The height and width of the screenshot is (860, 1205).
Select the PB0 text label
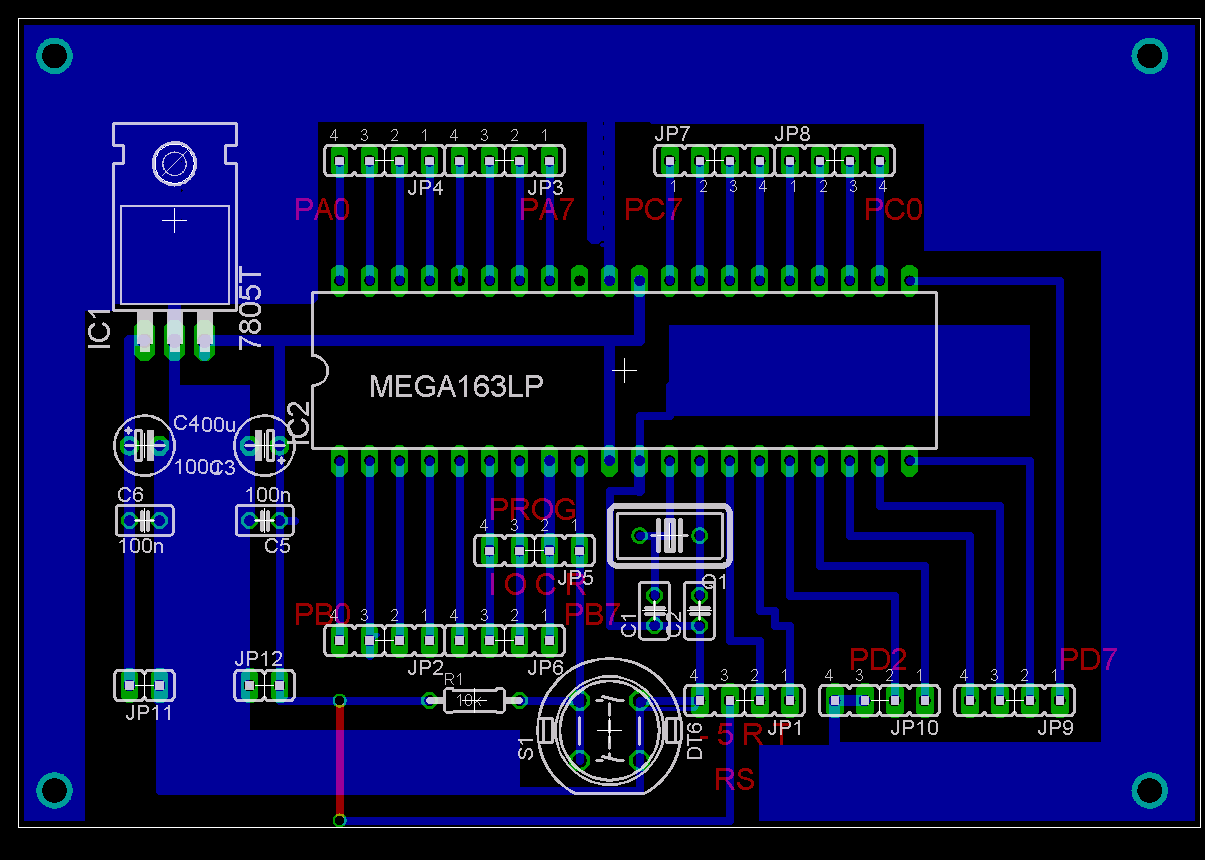pos(322,614)
